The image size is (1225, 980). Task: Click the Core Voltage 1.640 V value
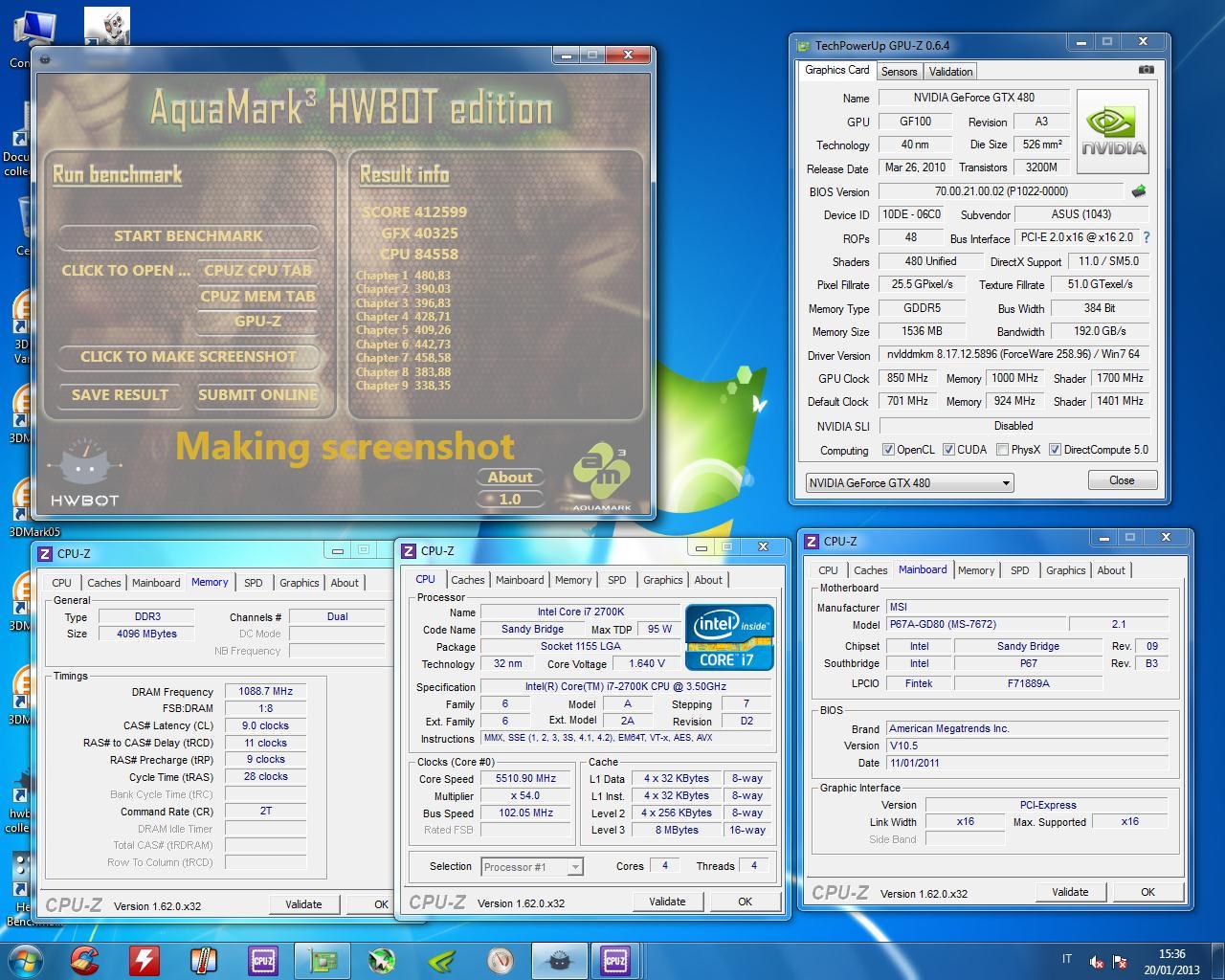(x=647, y=663)
